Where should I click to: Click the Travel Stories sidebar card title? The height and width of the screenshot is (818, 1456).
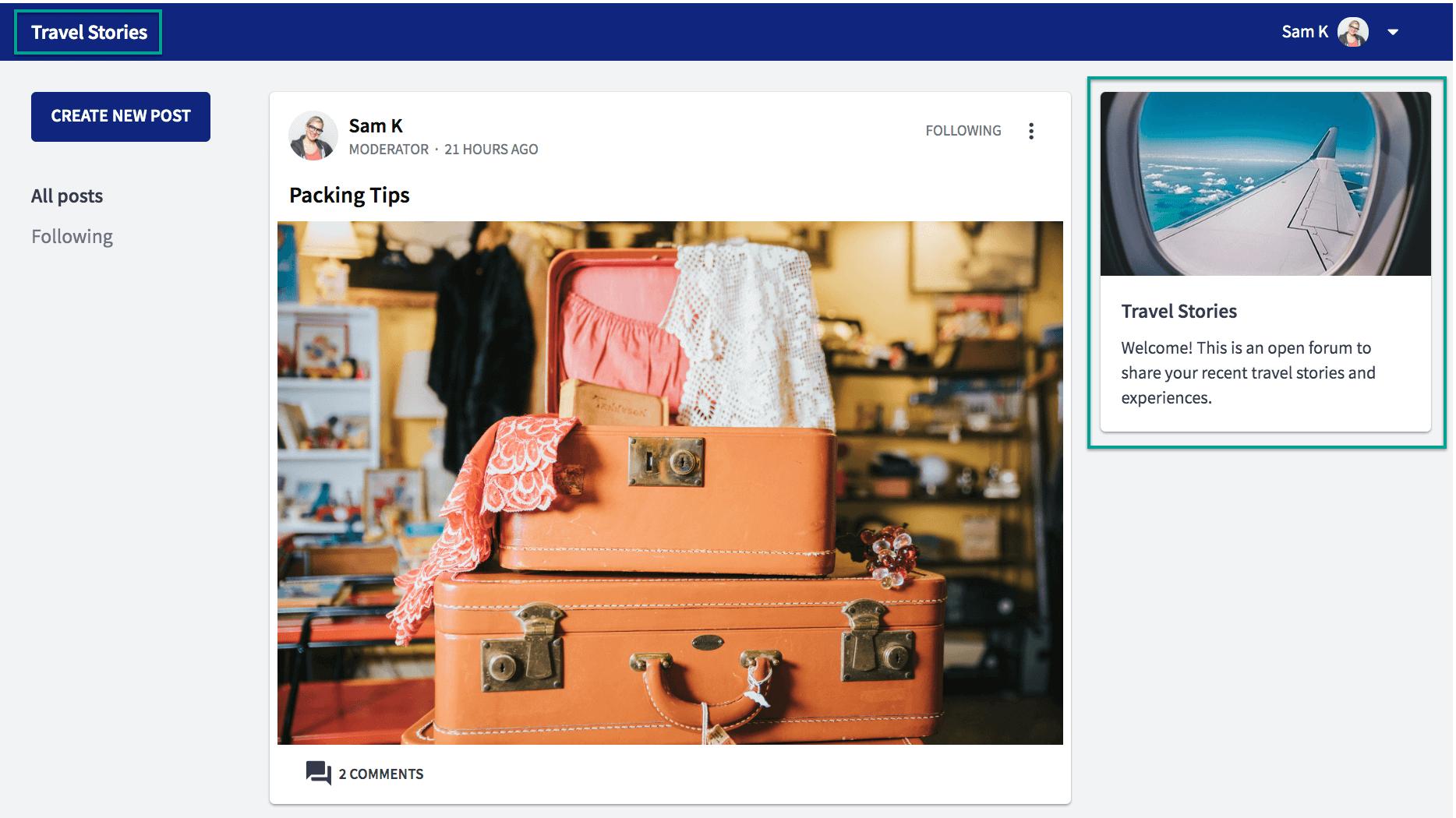1179,312
